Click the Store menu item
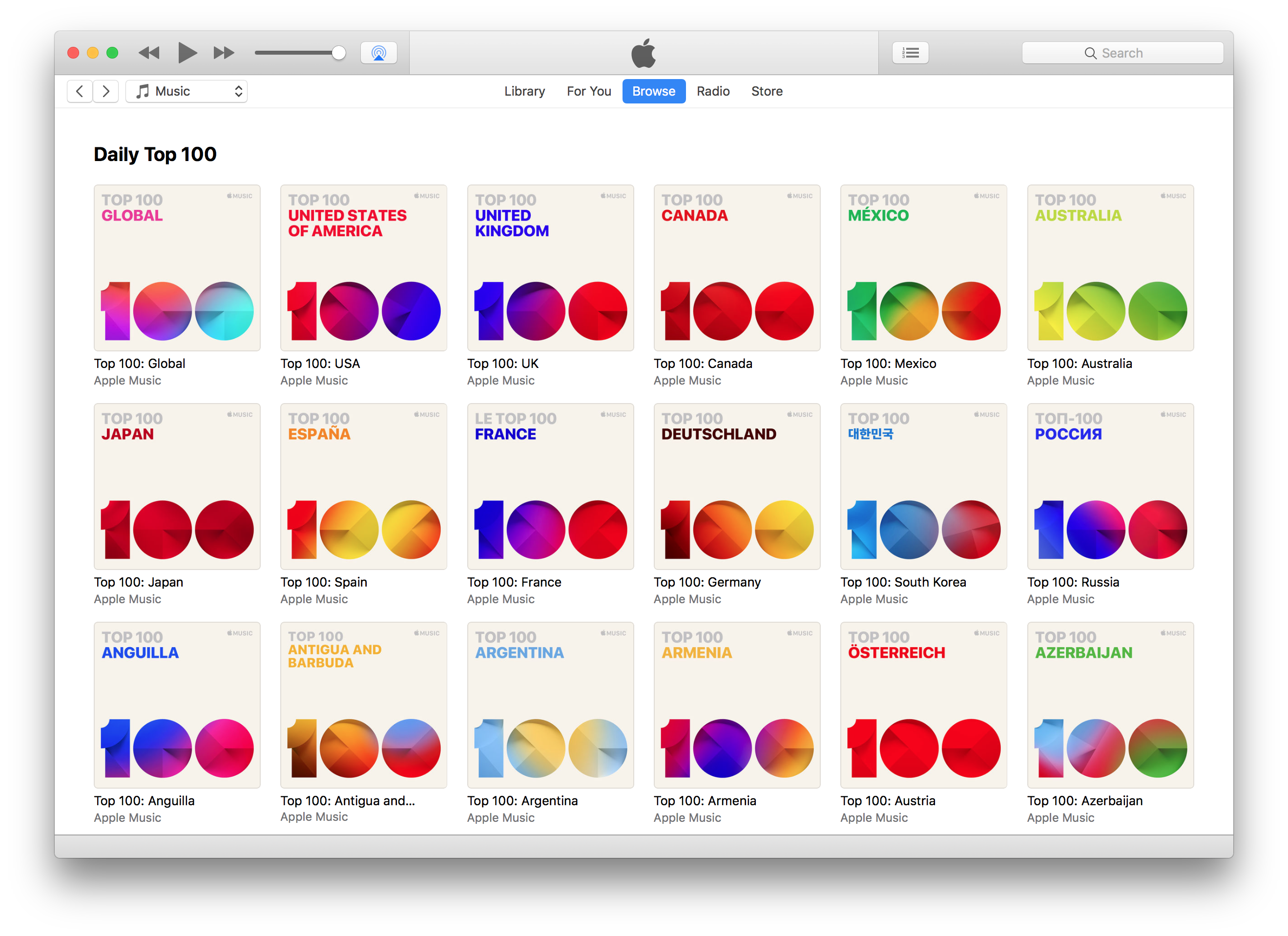Screen dimensions: 1288x936 point(766,91)
